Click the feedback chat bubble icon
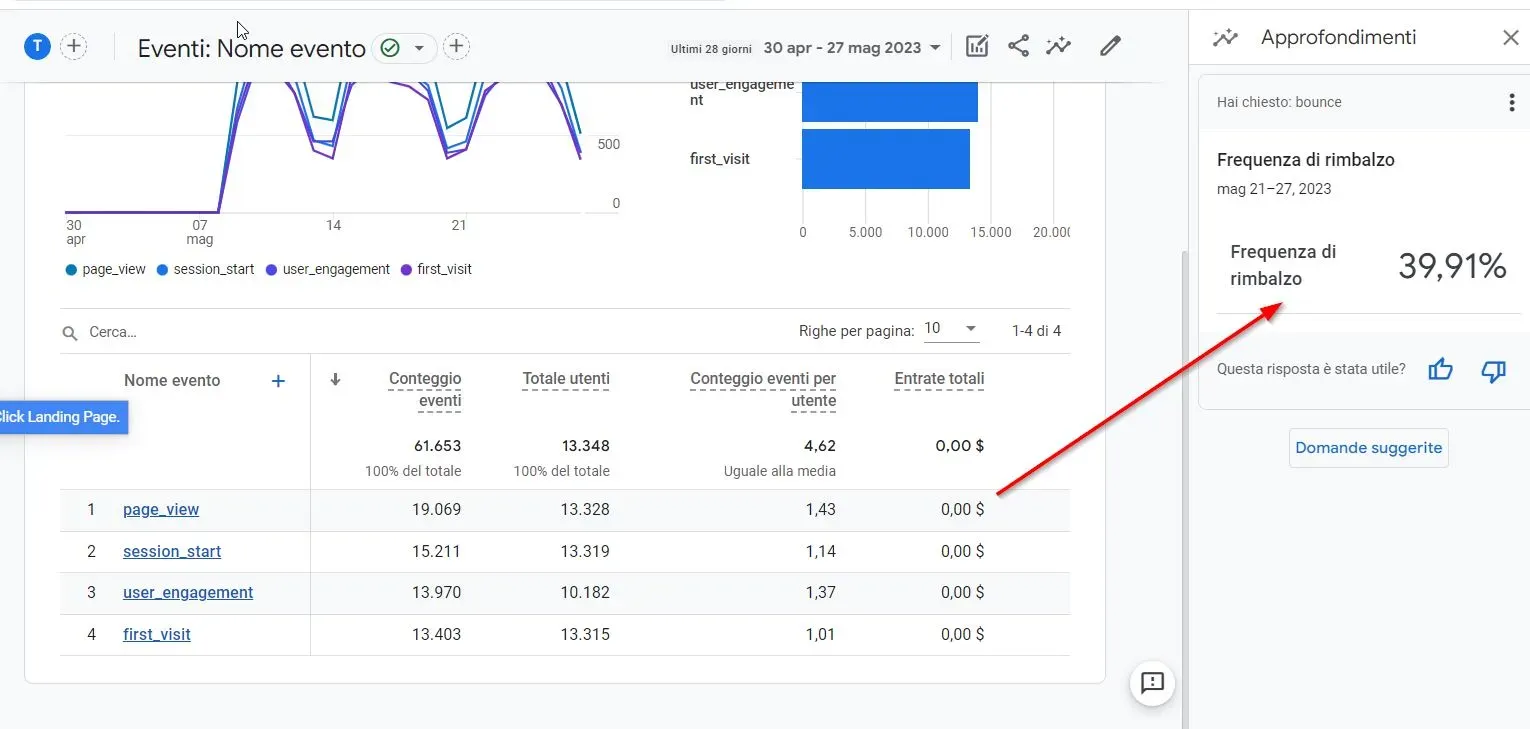This screenshot has width=1530, height=729. coord(1152,683)
